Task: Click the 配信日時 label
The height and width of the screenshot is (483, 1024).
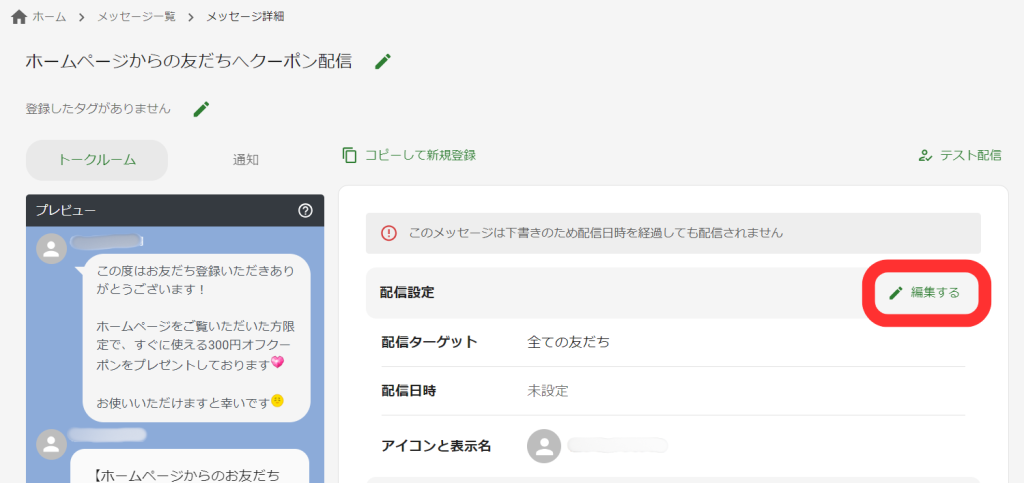Action: (x=409, y=391)
